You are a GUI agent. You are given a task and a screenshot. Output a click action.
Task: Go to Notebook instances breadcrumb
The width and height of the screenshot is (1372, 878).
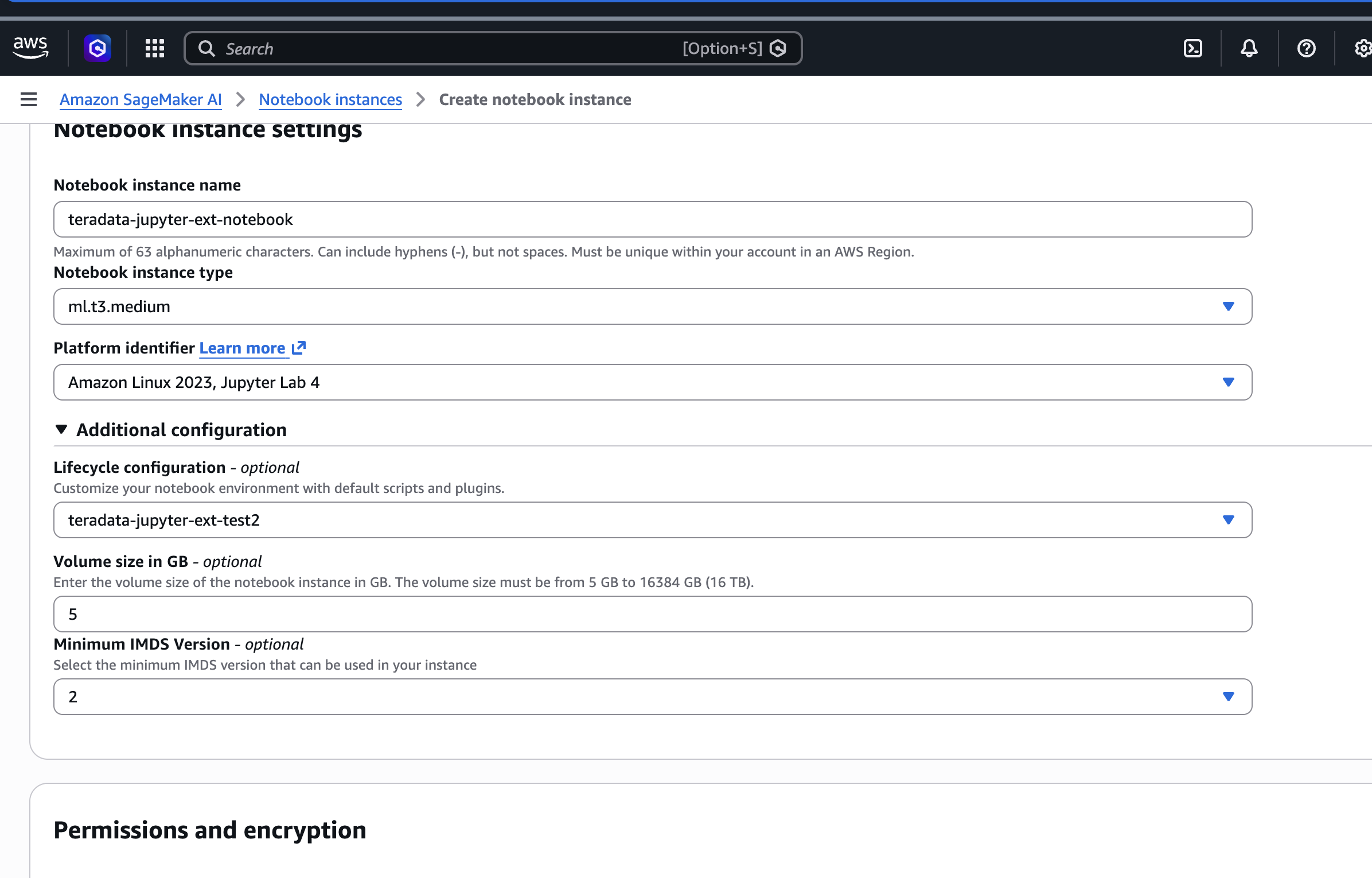coord(330,99)
